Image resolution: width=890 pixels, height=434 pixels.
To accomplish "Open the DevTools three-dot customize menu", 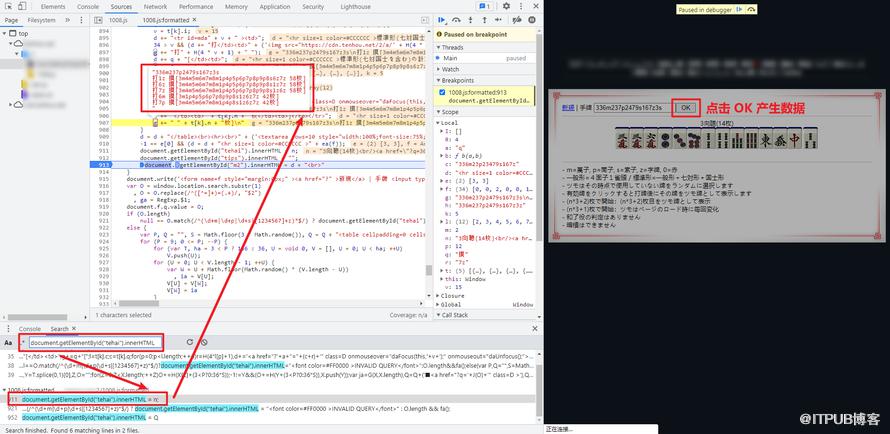I will 519,6.
